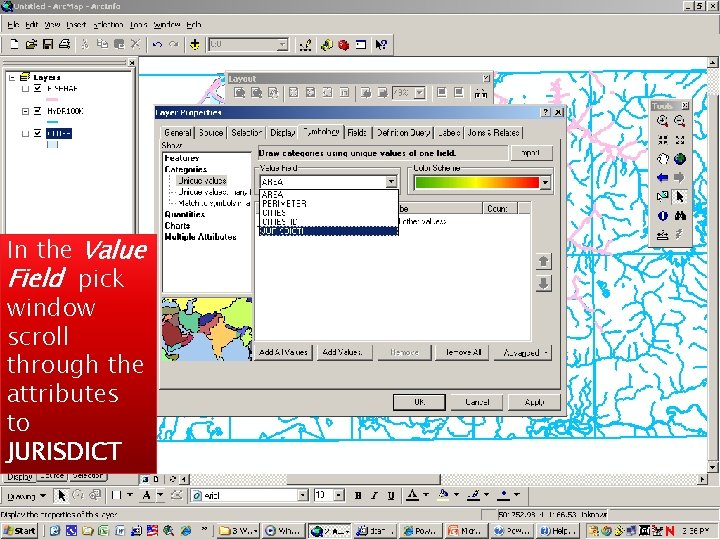The width and height of the screenshot is (720, 540).
Task: Choose JURISDICT from the field list
Action: coord(328,231)
